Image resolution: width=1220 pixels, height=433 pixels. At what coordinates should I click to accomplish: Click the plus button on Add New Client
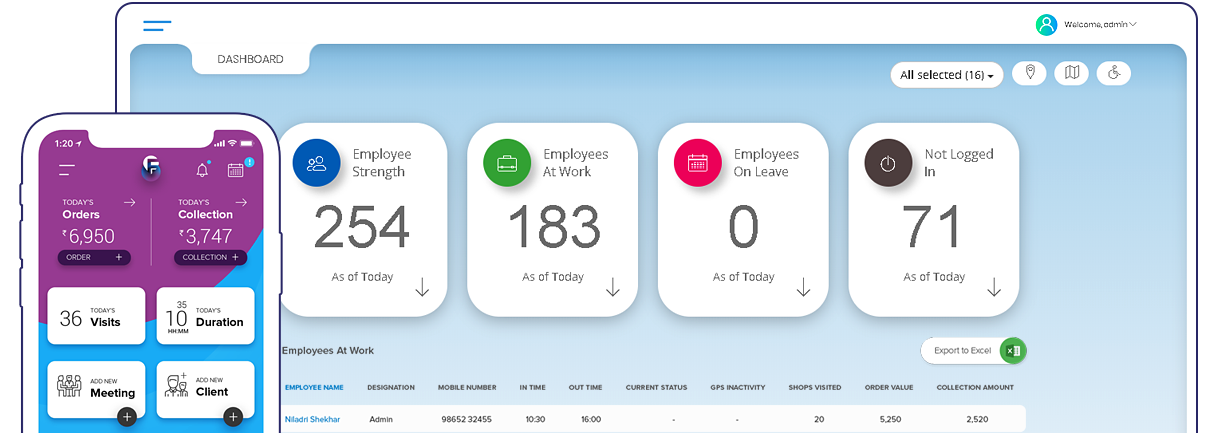tap(233, 417)
